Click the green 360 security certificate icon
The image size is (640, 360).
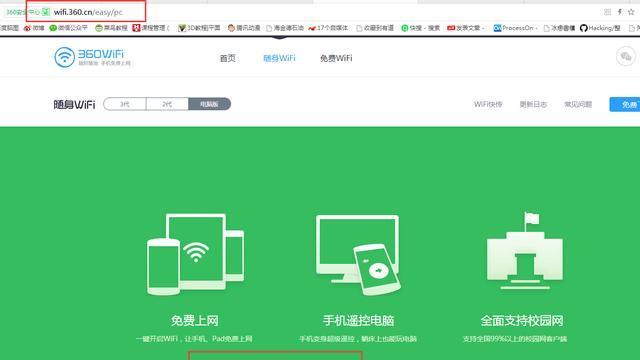tap(46, 12)
